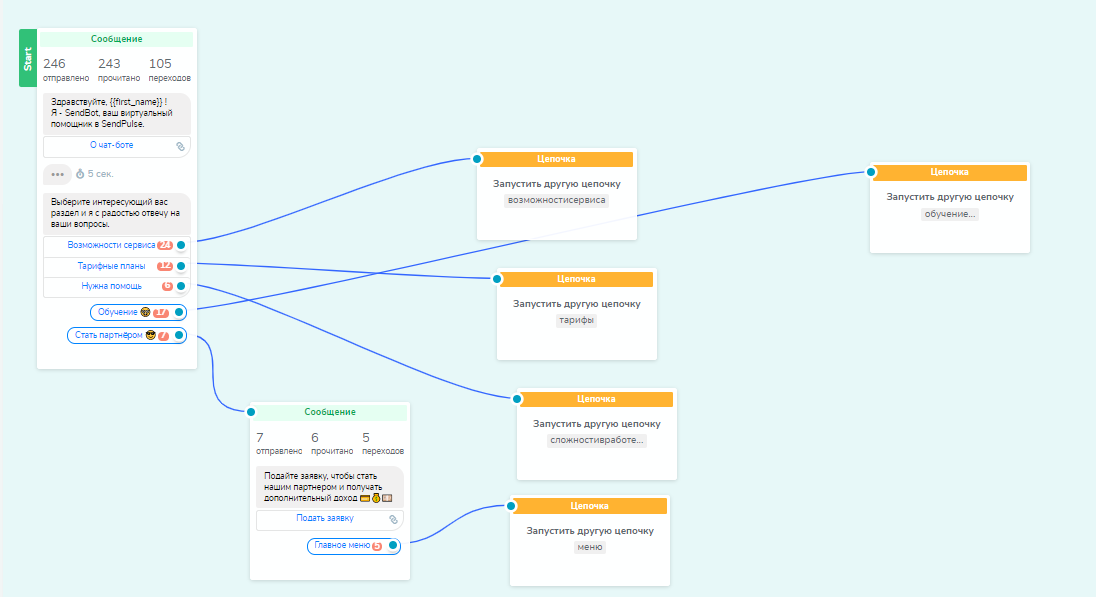Click the '105 переходов' statistic

point(169,70)
